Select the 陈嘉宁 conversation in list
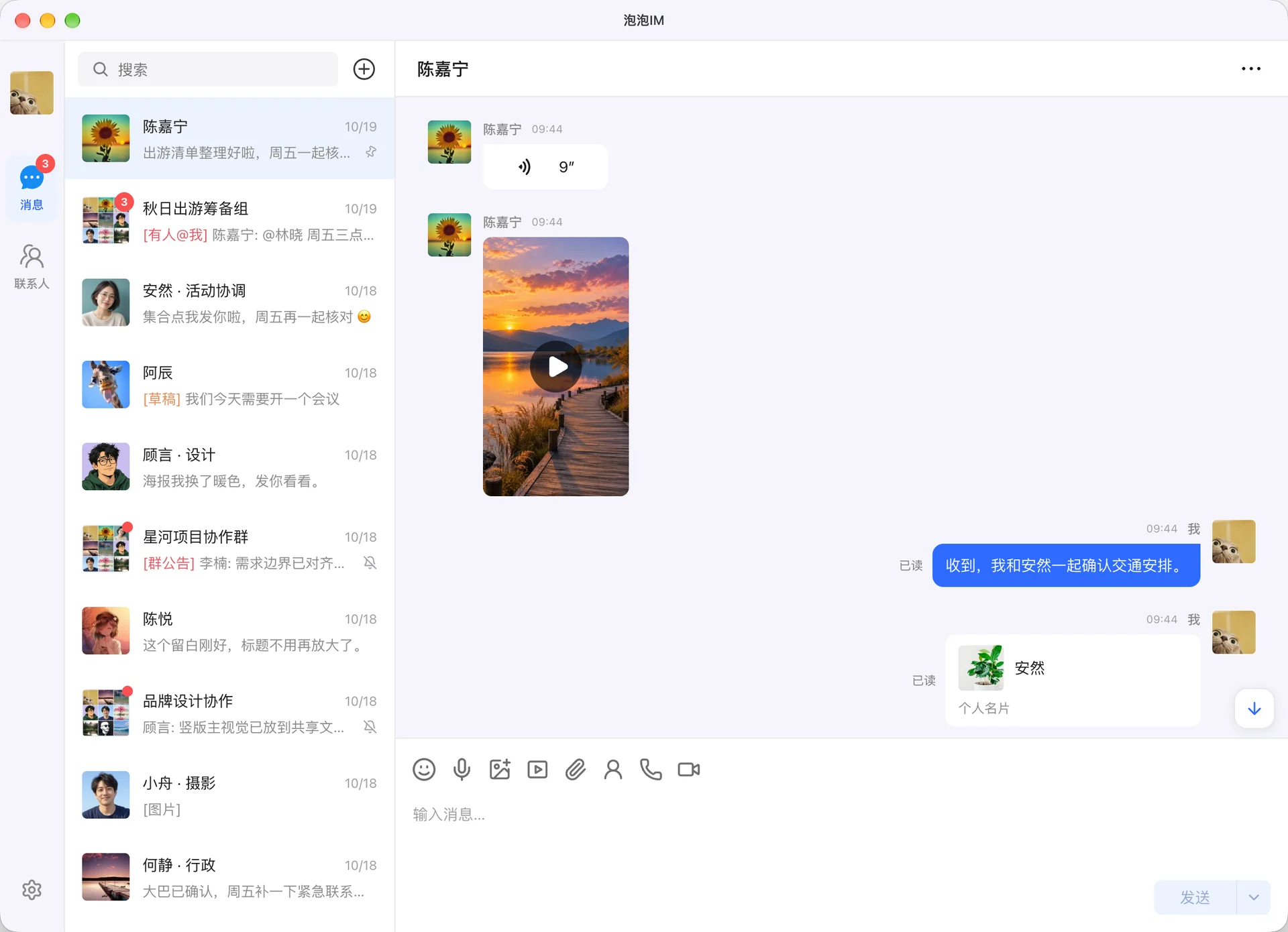 [x=229, y=138]
